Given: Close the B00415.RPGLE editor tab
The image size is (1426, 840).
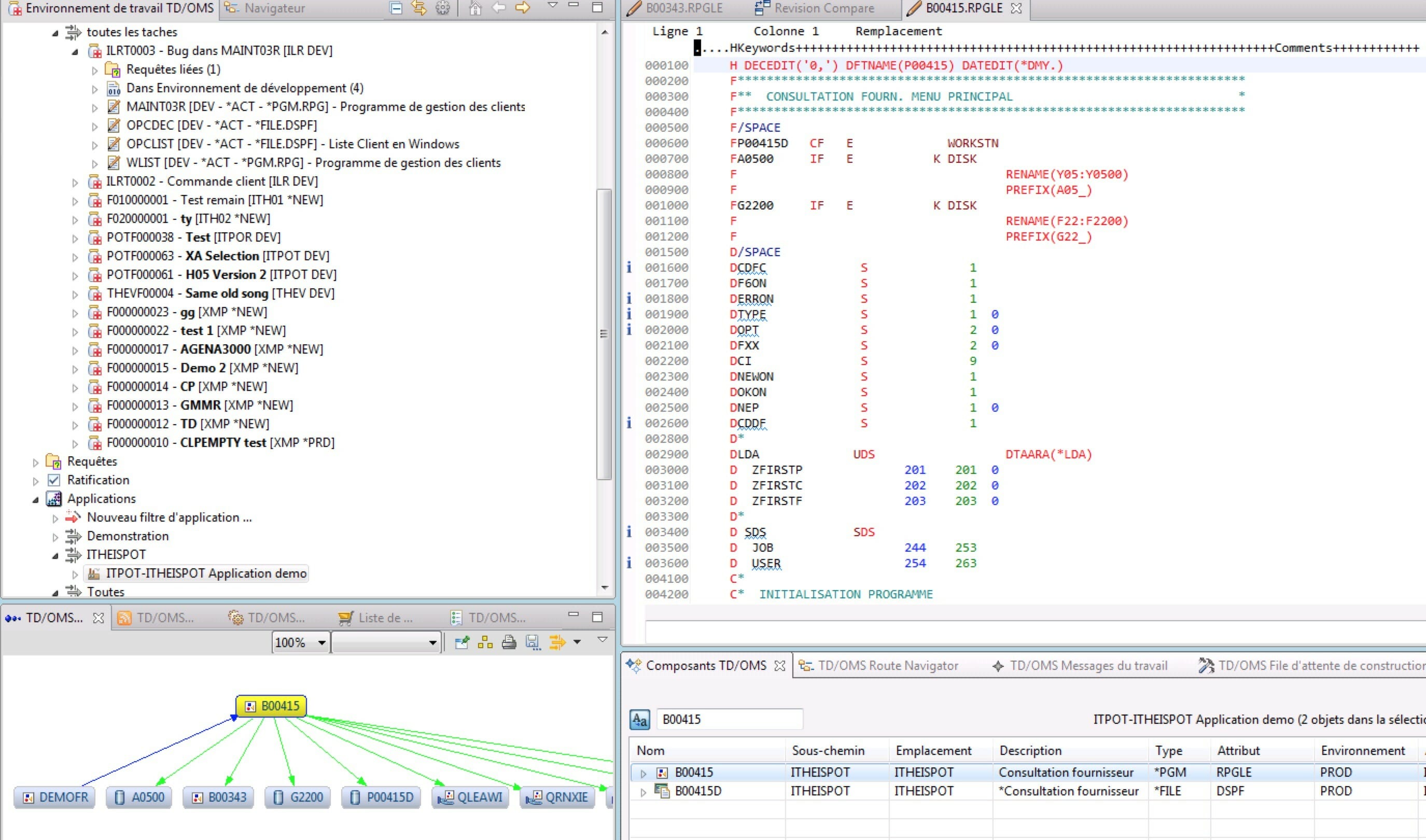Looking at the screenshot, I should pos(1017,8).
